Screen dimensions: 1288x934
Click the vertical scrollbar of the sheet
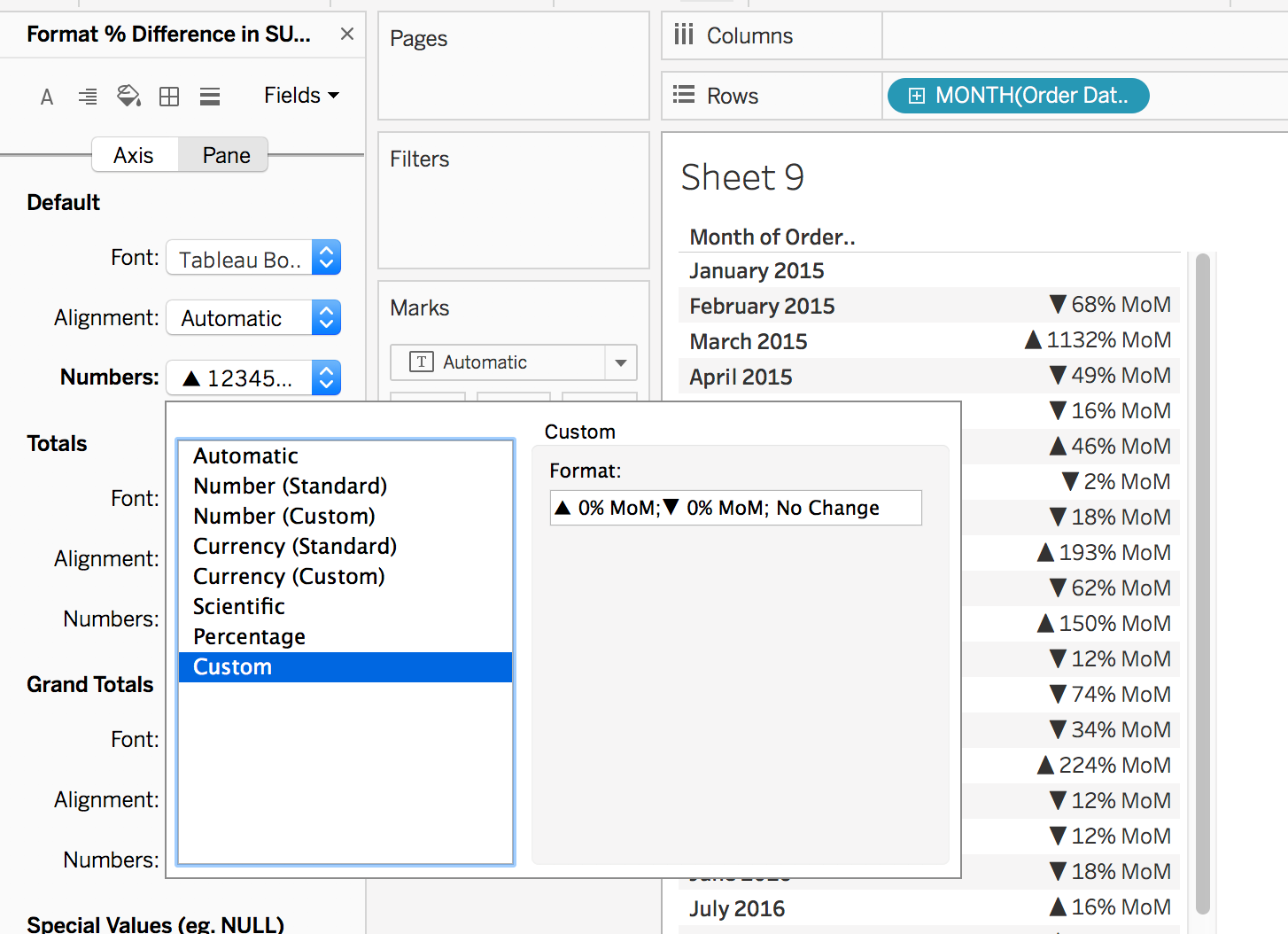pyautogui.click(x=1202, y=583)
